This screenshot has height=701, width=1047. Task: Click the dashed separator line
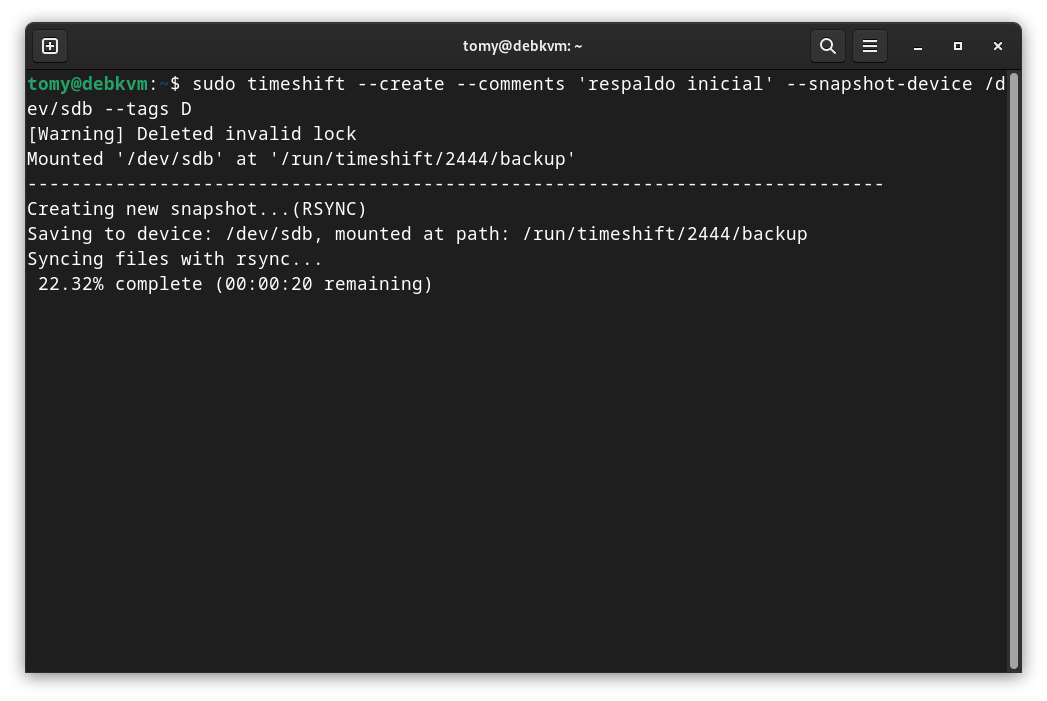point(455,184)
